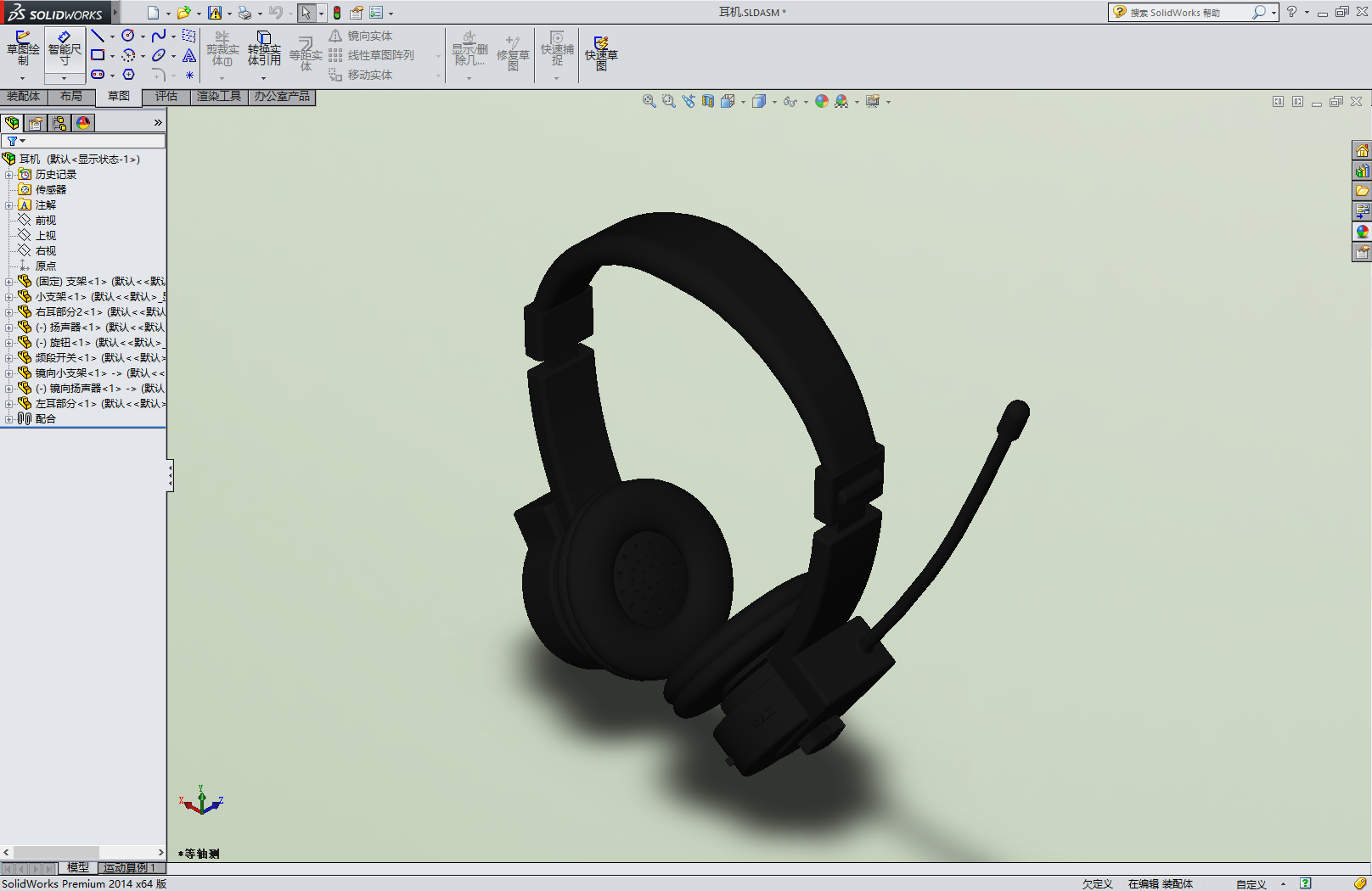Switch to the 布局 ribbon tab
Viewport: 1372px width, 891px height.
point(71,97)
